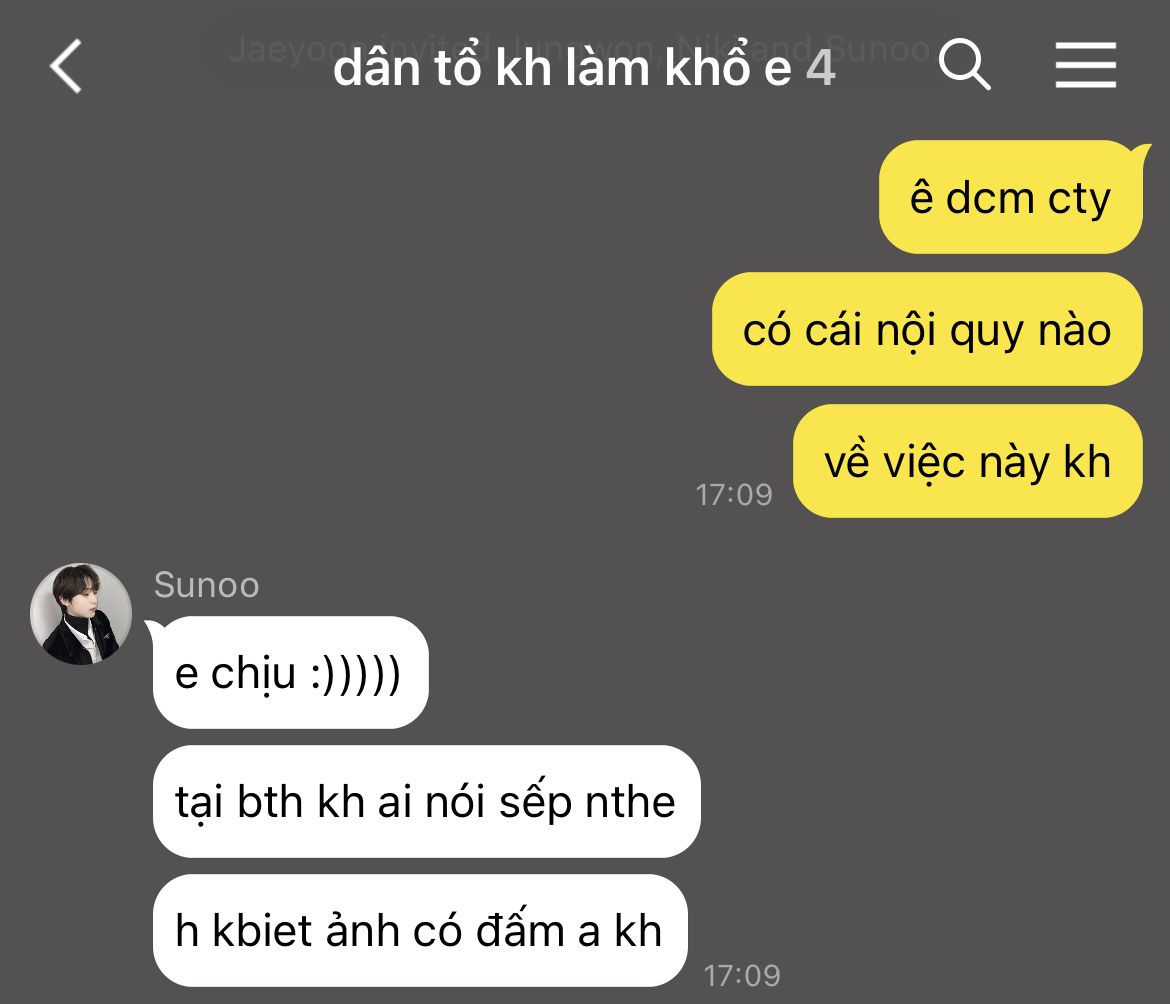The height and width of the screenshot is (1004, 1170).
Task: Tap the chat title "dân tổ kh làm khổ e"
Action: point(562,68)
